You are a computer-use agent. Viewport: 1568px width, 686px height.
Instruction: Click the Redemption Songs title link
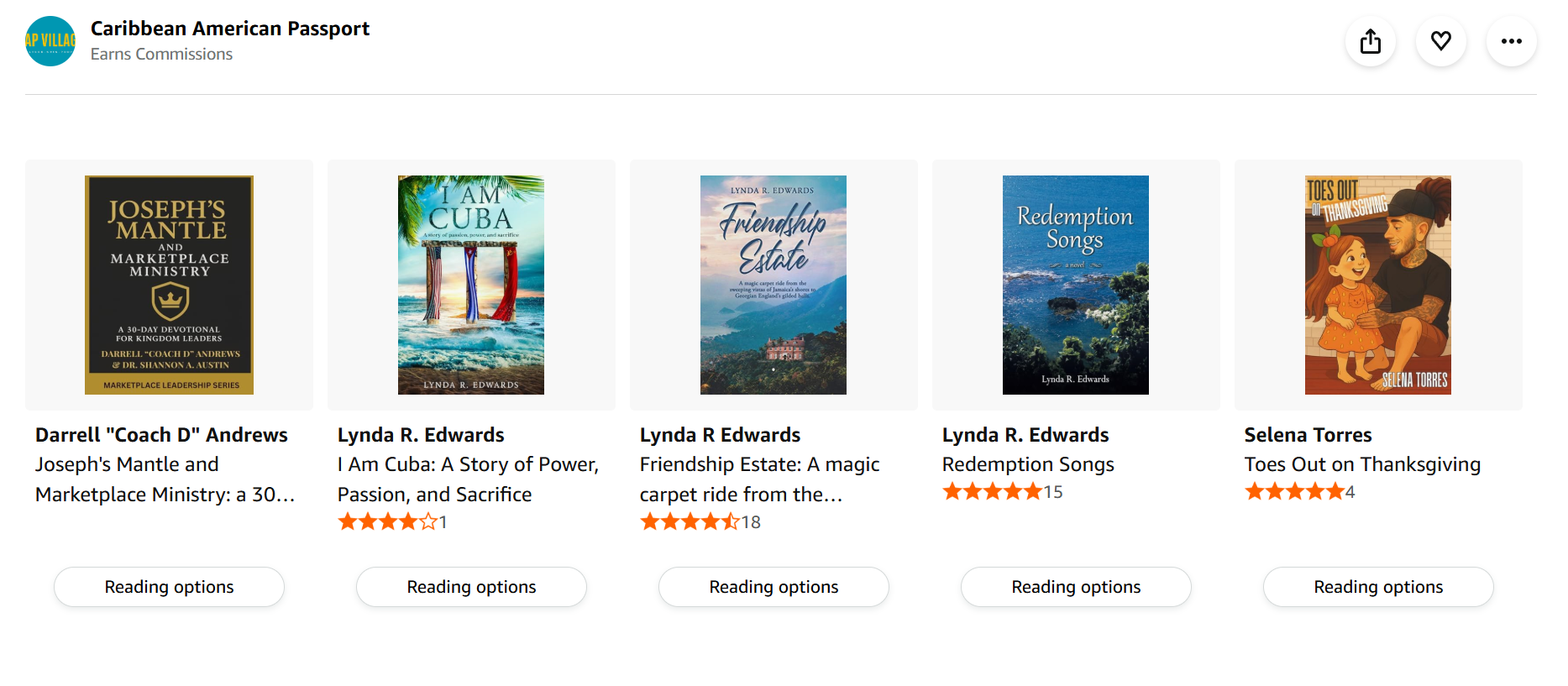pyautogui.click(x=1028, y=464)
